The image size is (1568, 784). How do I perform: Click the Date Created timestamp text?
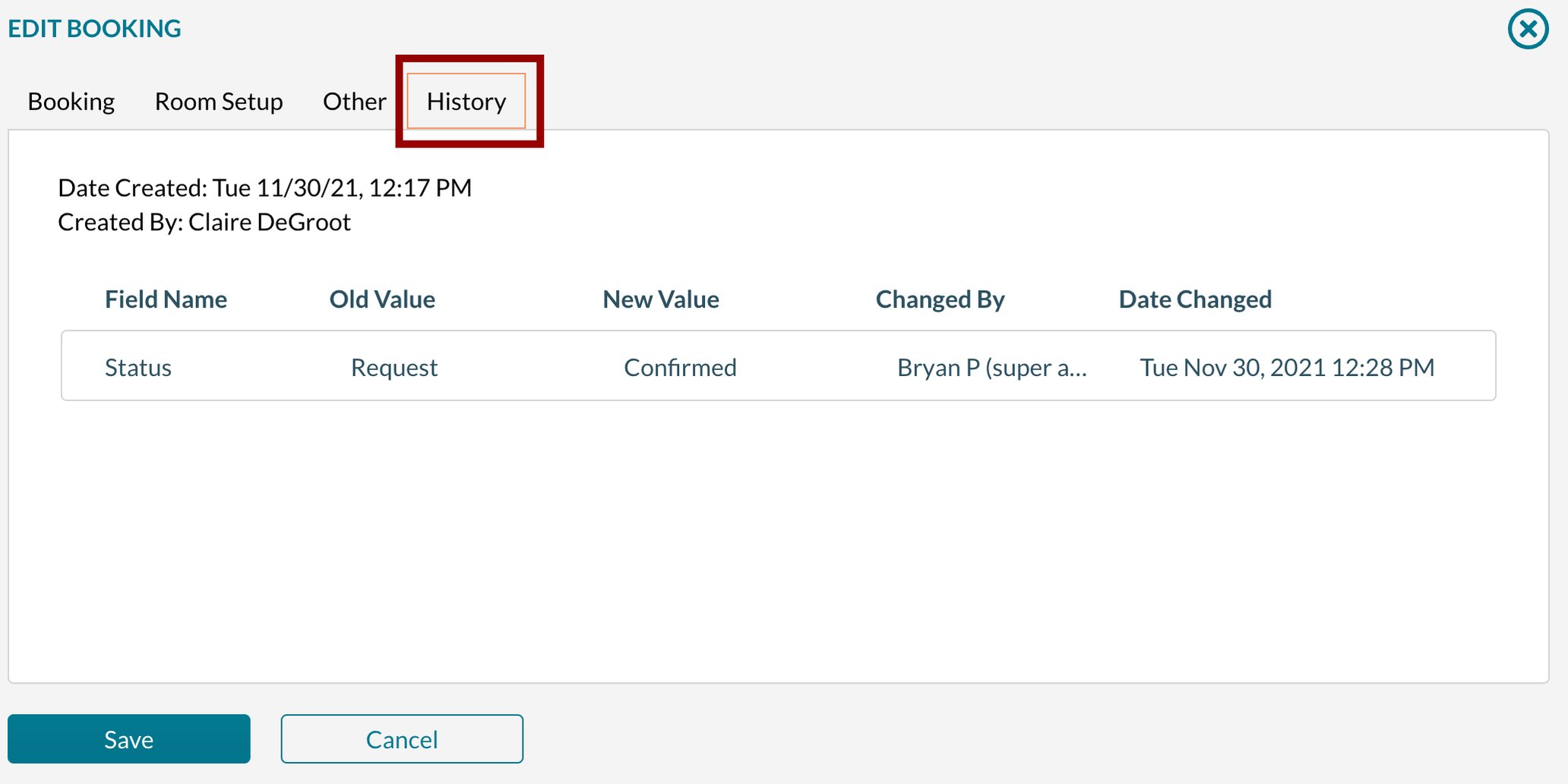tap(264, 187)
